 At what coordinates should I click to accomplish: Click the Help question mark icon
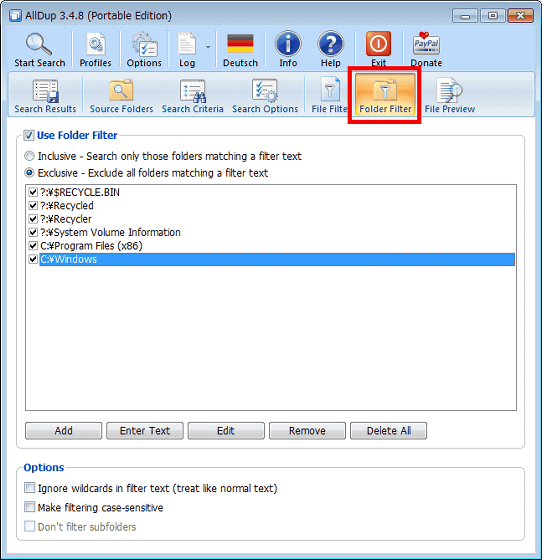pos(331,44)
